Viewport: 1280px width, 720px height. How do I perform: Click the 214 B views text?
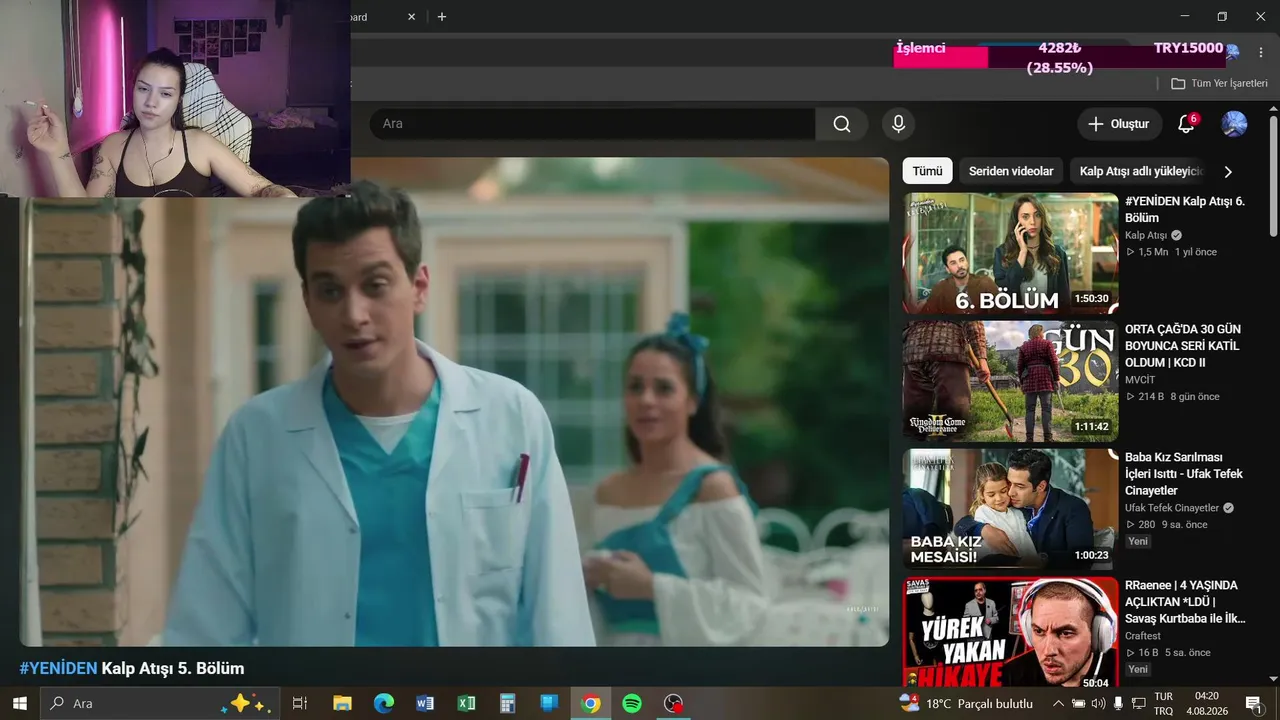click(1151, 397)
